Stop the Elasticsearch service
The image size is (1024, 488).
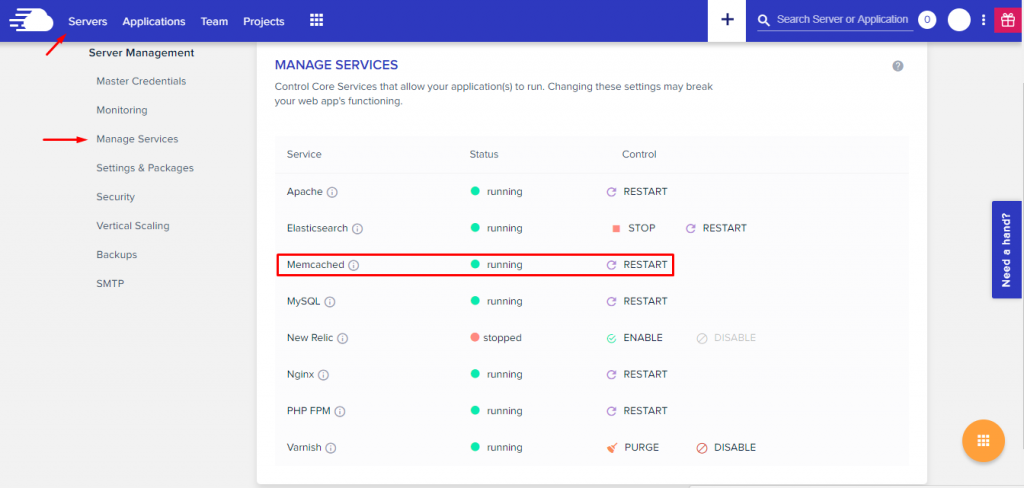[633, 228]
